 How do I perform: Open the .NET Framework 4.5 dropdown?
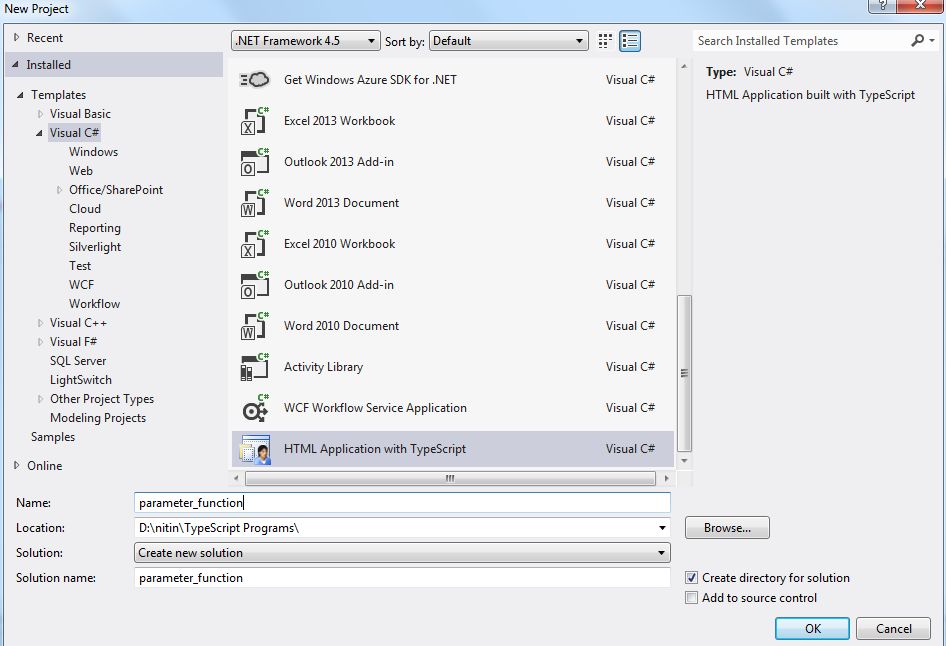(306, 40)
